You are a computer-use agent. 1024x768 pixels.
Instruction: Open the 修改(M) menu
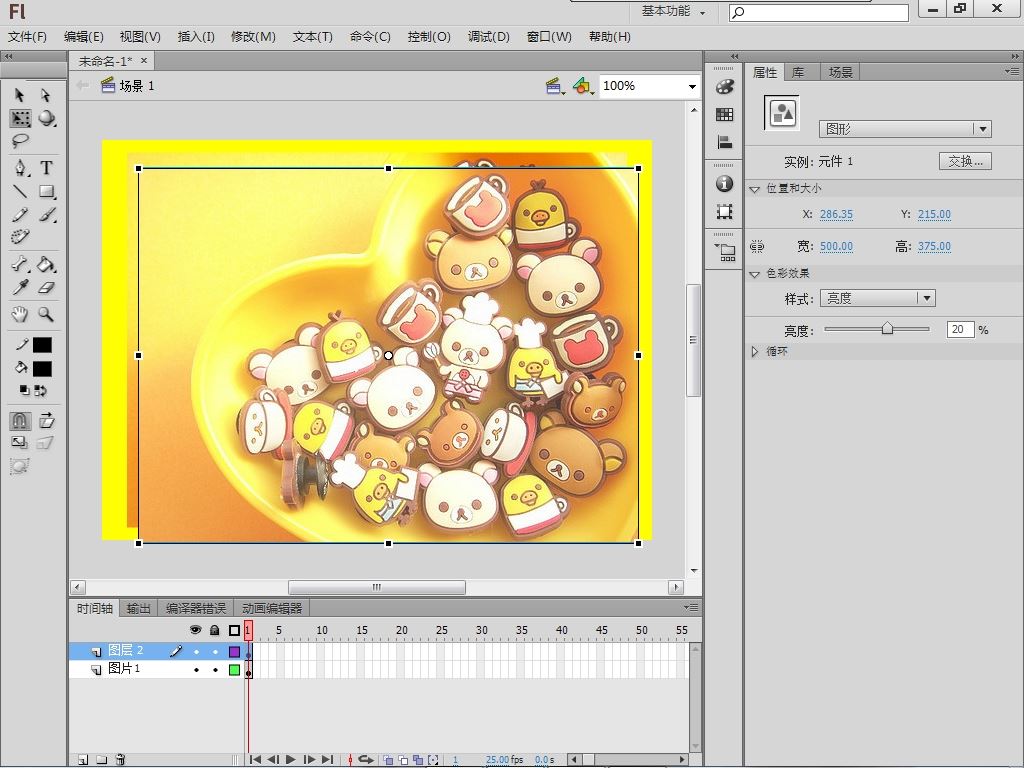[253, 37]
